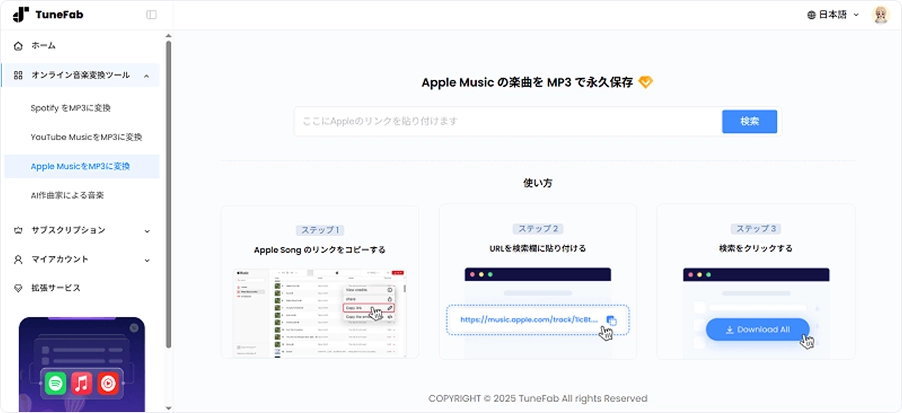Click Spotify icon in promo banner
The image size is (902, 413).
pyautogui.click(x=55, y=383)
